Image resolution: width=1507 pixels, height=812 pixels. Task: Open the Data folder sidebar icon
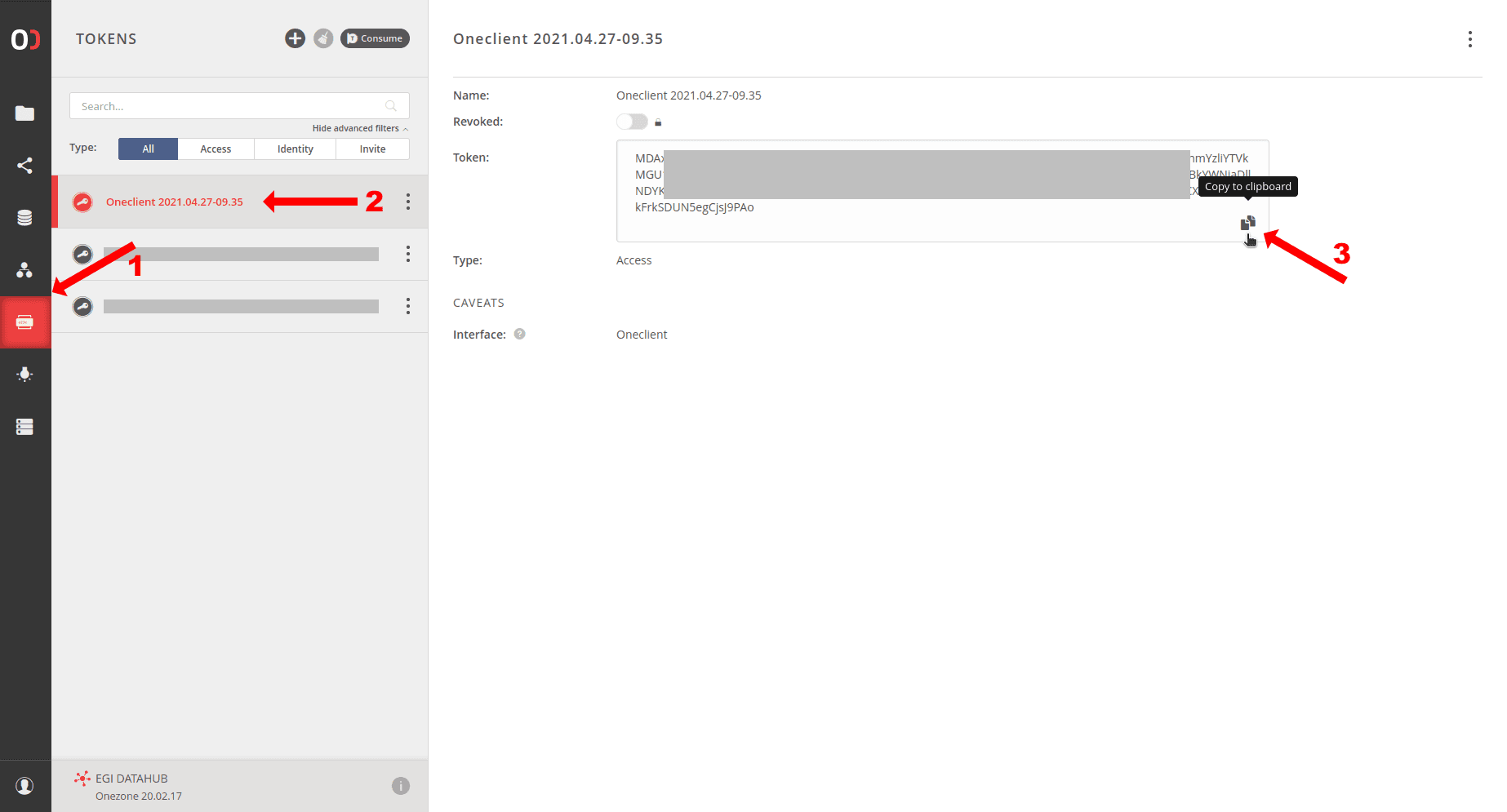pos(25,113)
